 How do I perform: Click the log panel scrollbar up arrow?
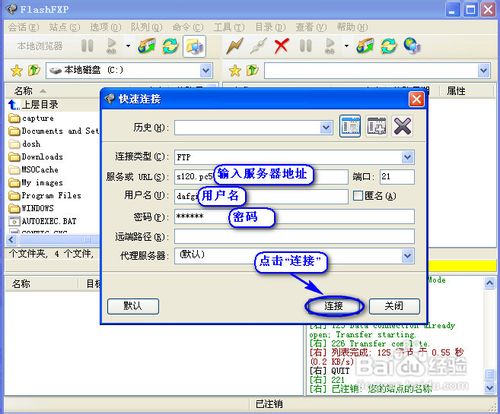tap(490, 283)
